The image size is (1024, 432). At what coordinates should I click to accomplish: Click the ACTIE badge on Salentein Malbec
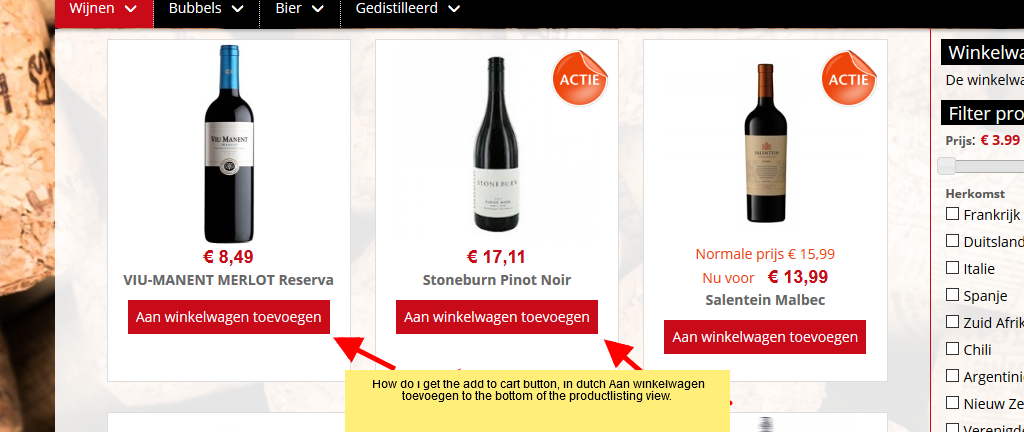tap(849, 77)
